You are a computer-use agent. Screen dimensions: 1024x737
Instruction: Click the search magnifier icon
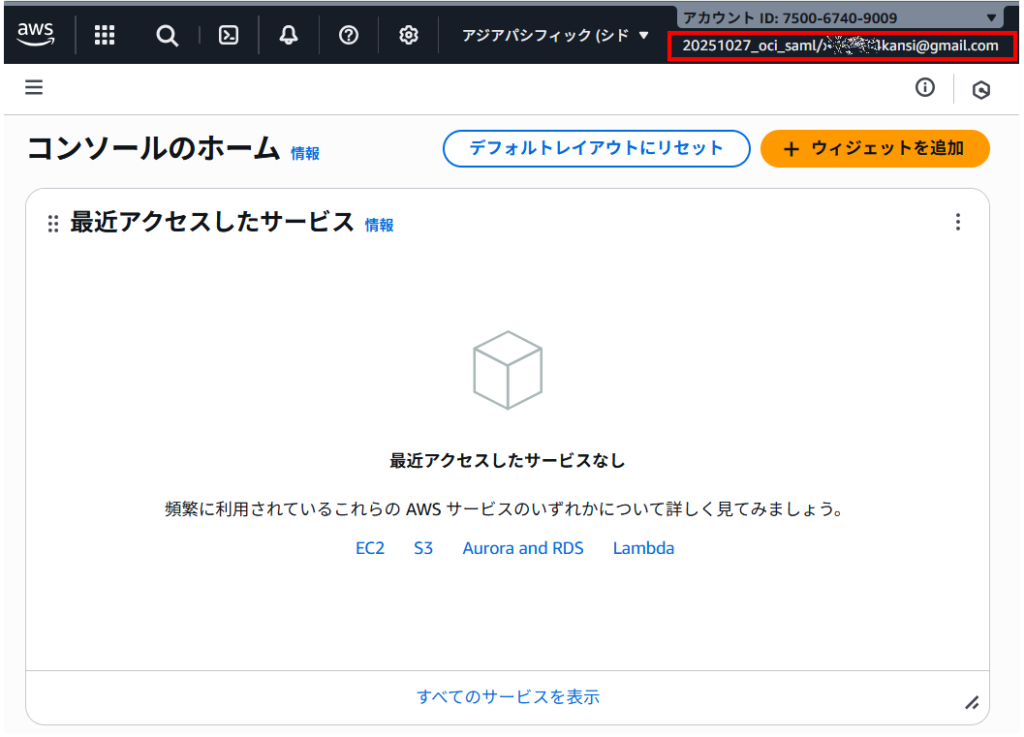click(167, 35)
